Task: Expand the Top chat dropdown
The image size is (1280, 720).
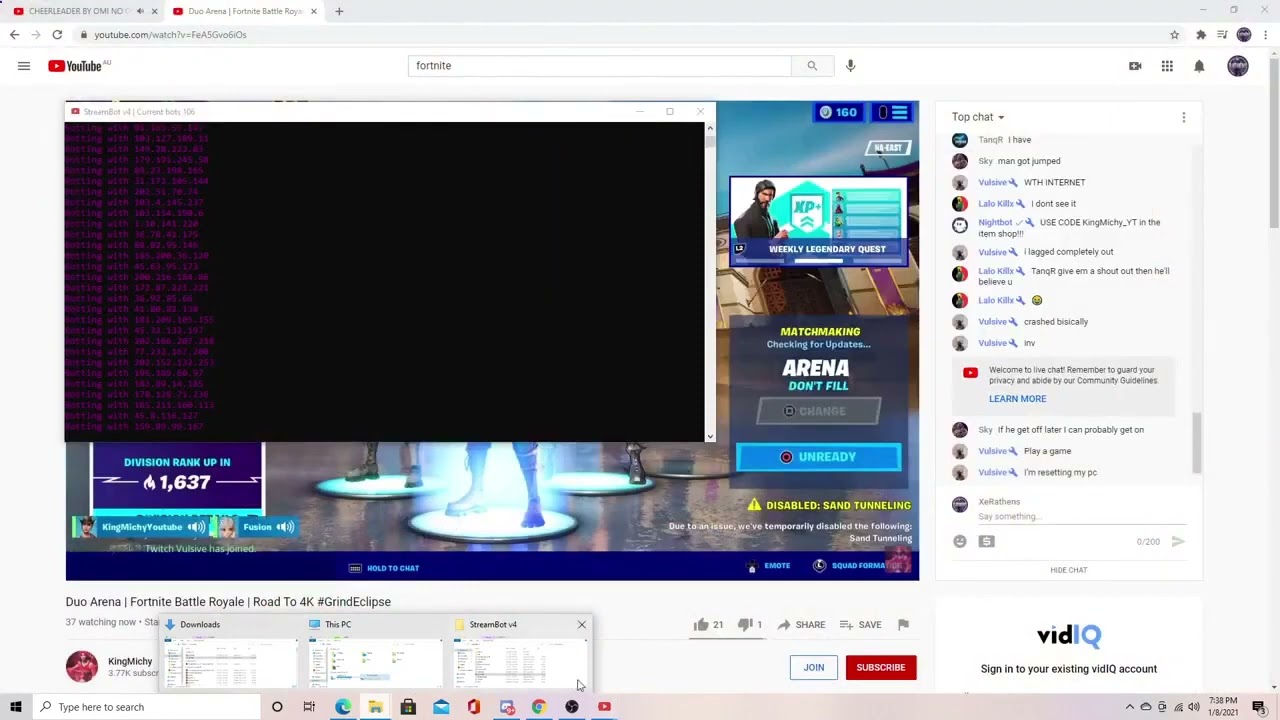Action: coord(978,117)
